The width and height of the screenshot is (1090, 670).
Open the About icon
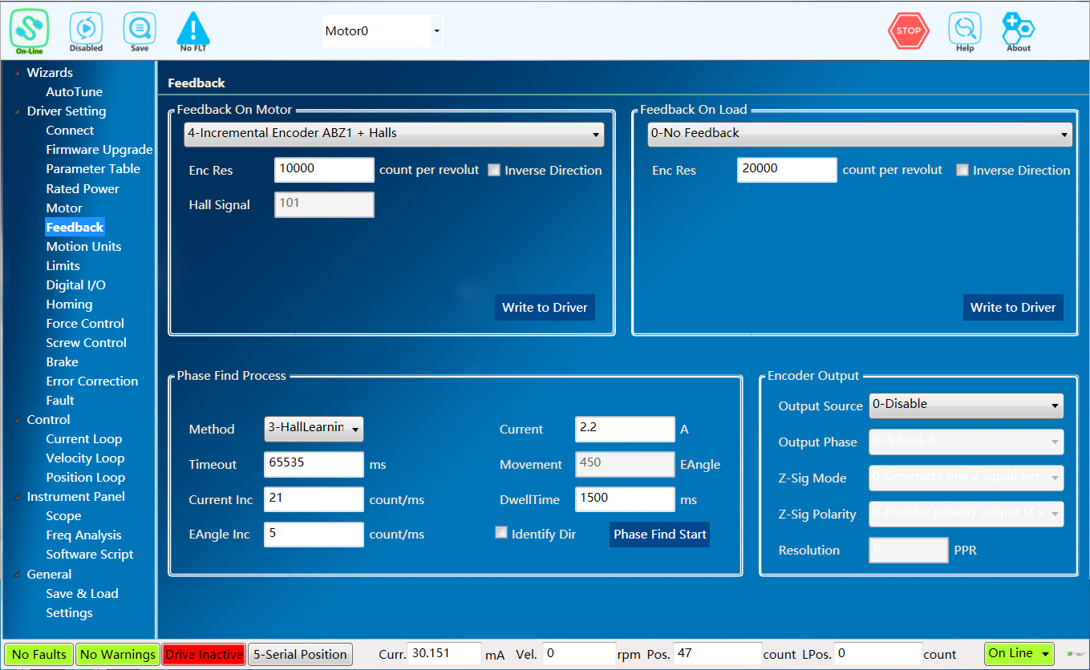[x=1018, y=31]
